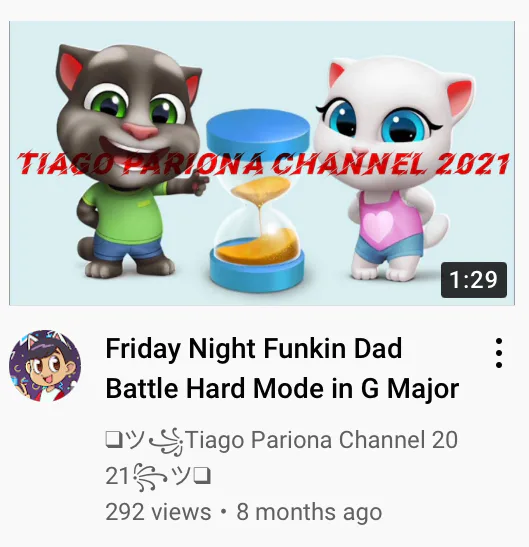Click the pink heart on Angela's top
The width and height of the screenshot is (529, 547).
[x=378, y=225]
